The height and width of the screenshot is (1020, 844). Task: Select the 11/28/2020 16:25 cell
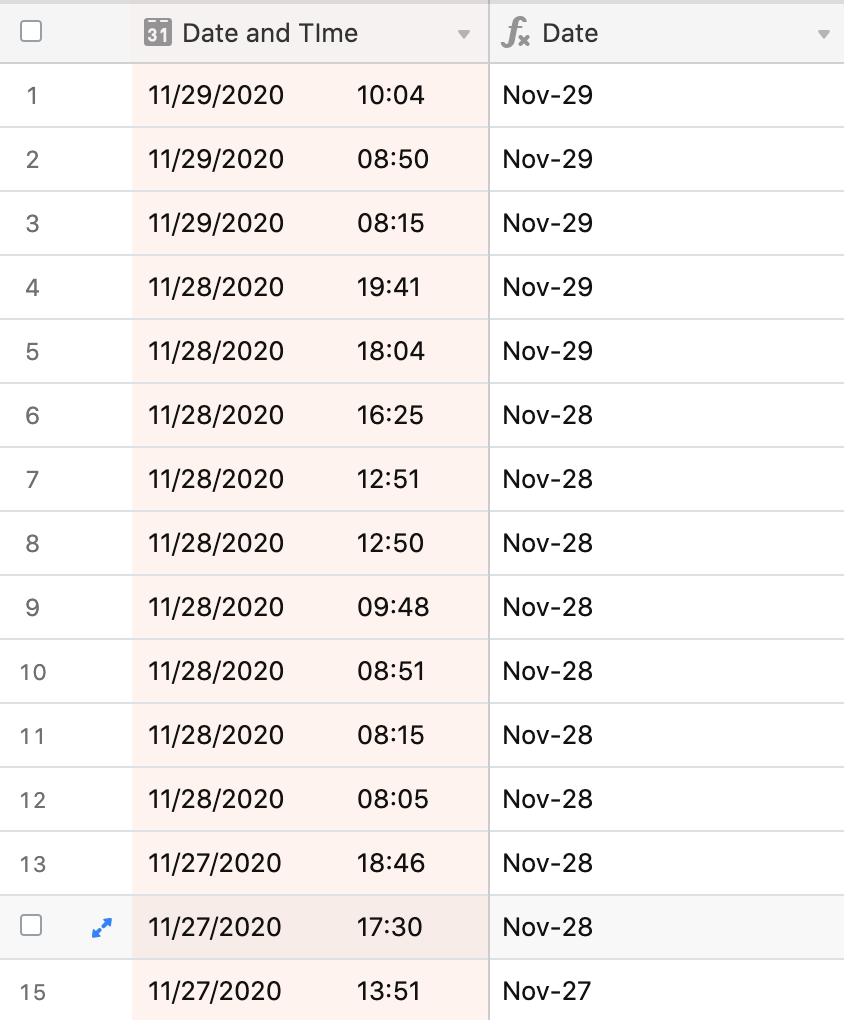[310, 415]
